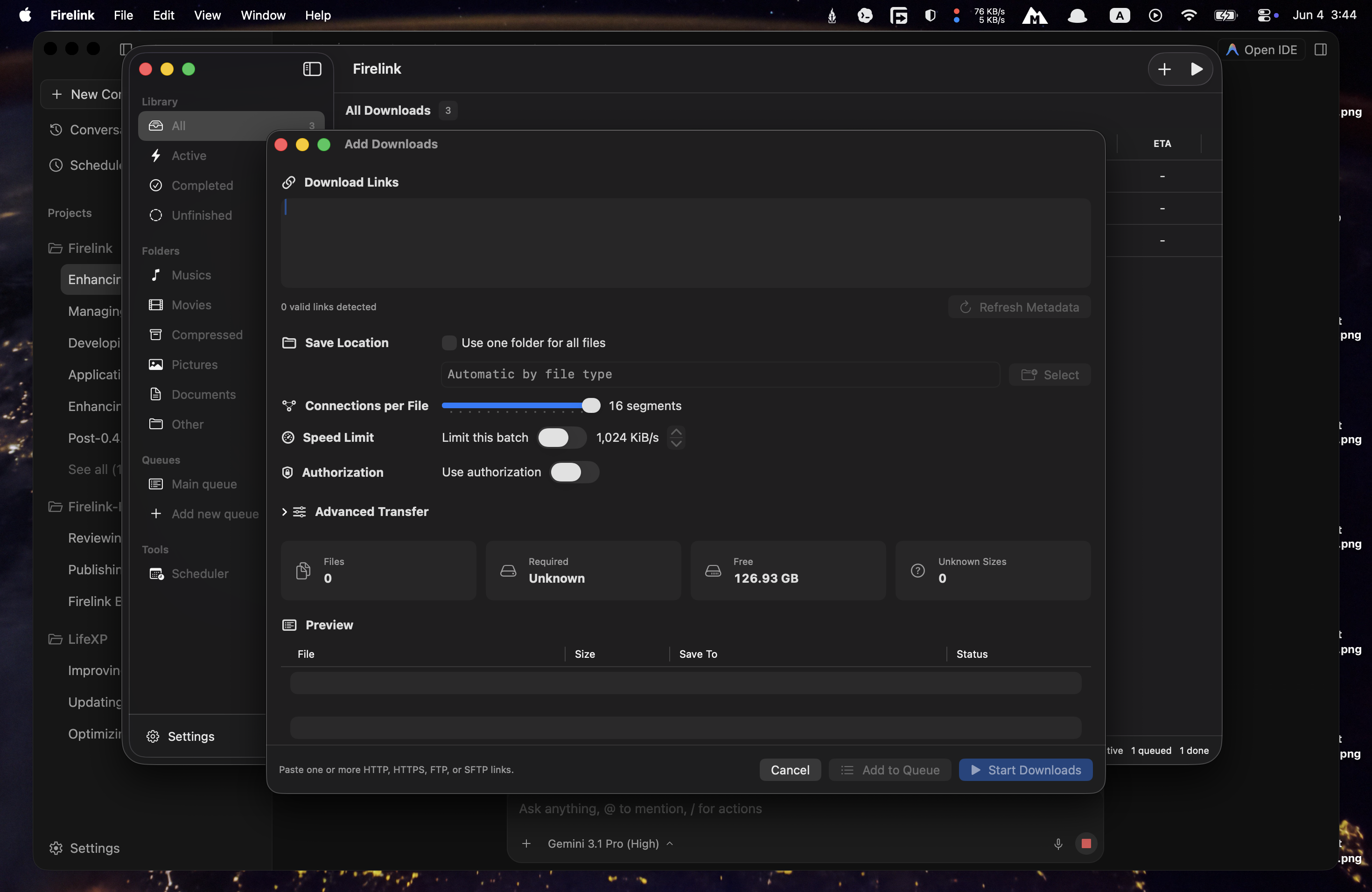Viewport: 1372px width, 892px height.
Task: Adjust the Connections per File slider handle
Action: pos(590,406)
